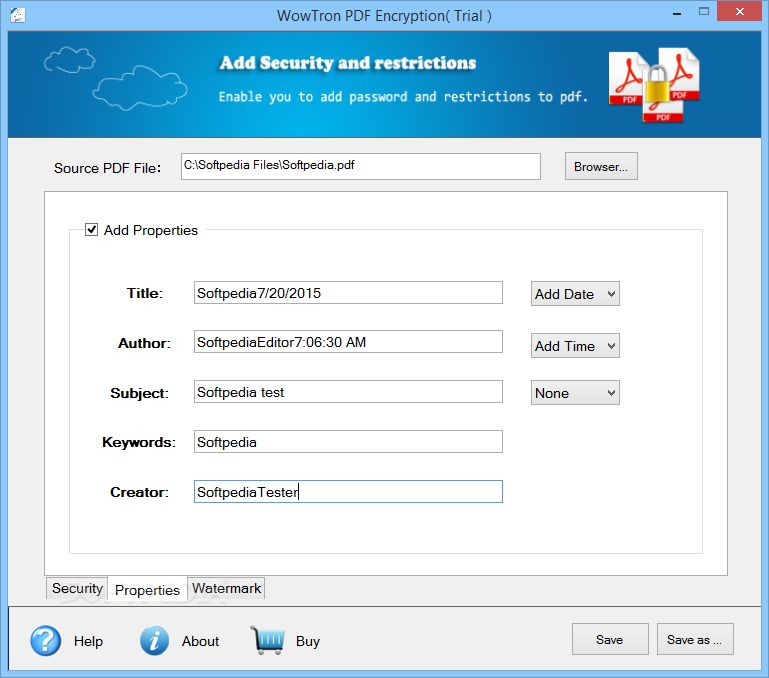The image size is (769, 678).
Task: Click the Help text label
Action: click(x=88, y=641)
